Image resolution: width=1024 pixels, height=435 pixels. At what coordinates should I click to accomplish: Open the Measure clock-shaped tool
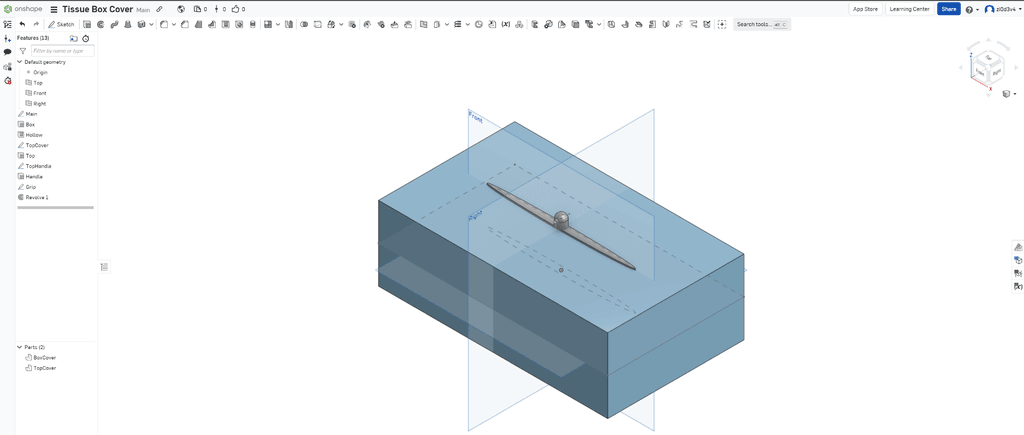pyautogui.click(x=479, y=24)
